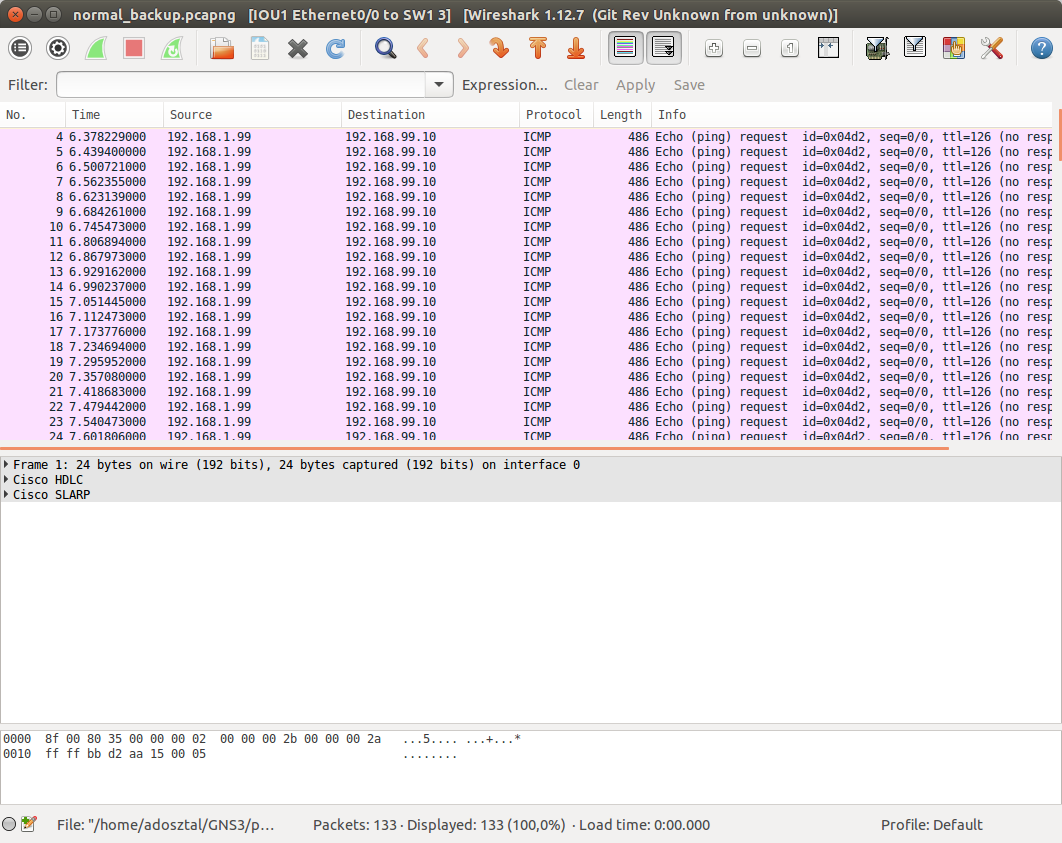Expand the Frame 1 tree node
This screenshot has width=1062, height=843.
7,465
